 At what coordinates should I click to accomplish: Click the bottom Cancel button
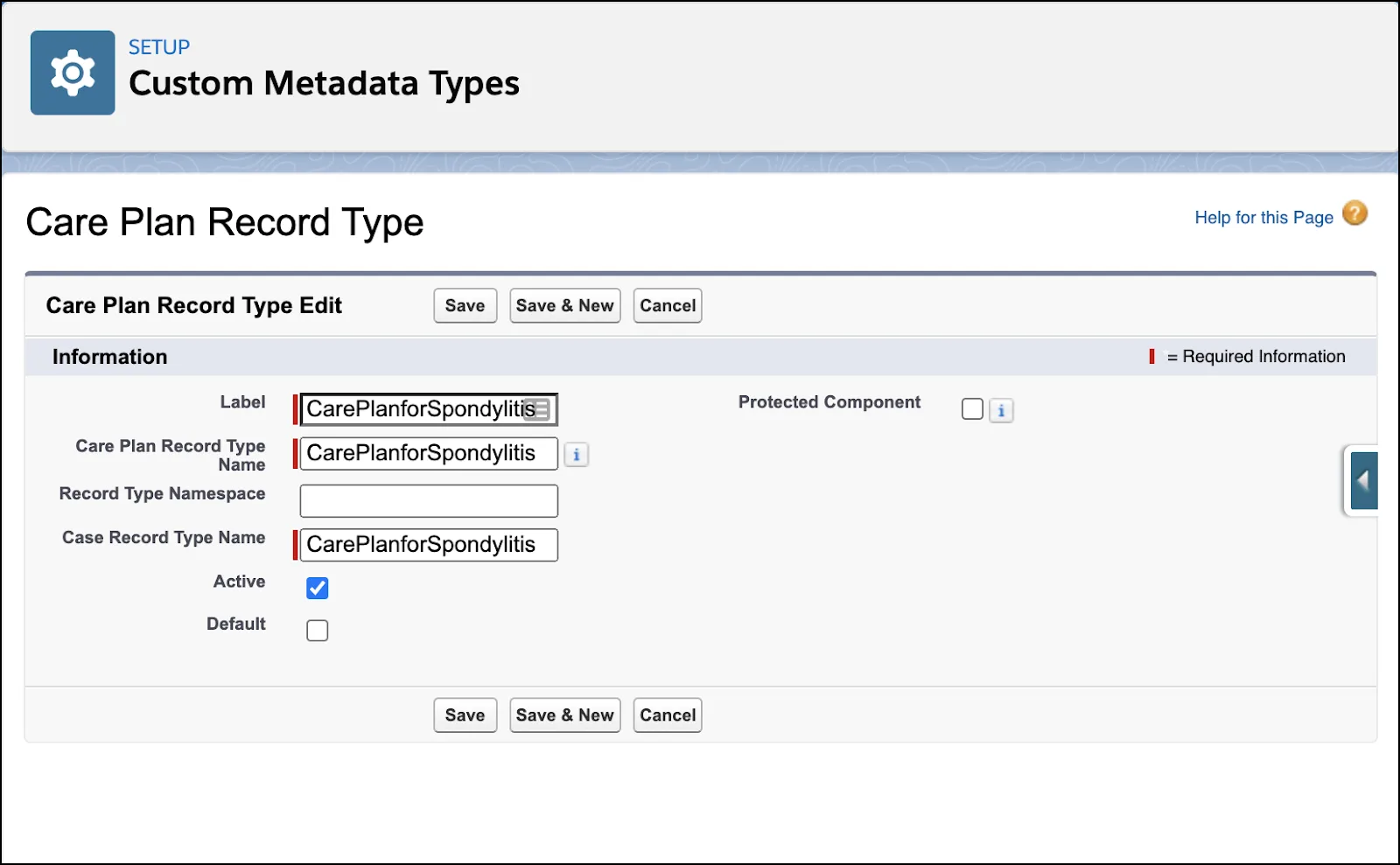coord(668,715)
